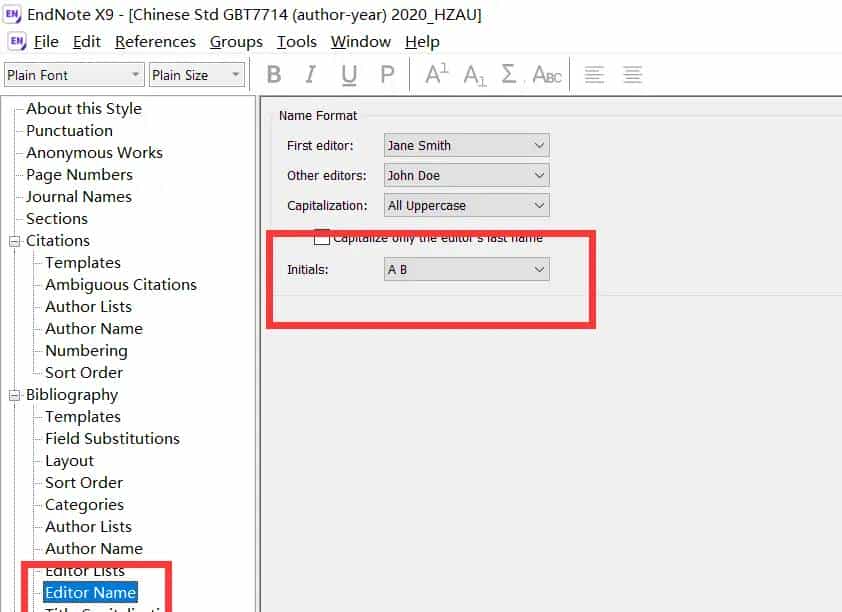Open the Tools menu

pyautogui.click(x=296, y=41)
